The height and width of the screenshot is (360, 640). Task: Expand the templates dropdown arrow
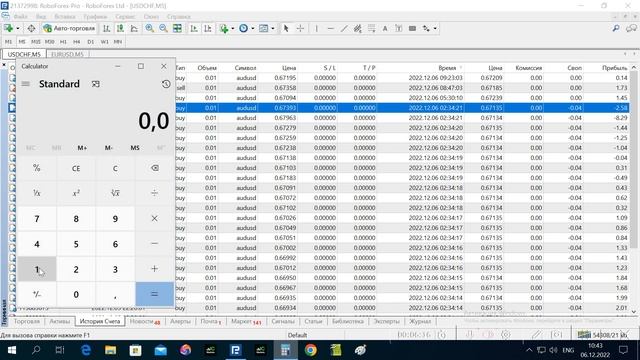click(x=273, y=29)
